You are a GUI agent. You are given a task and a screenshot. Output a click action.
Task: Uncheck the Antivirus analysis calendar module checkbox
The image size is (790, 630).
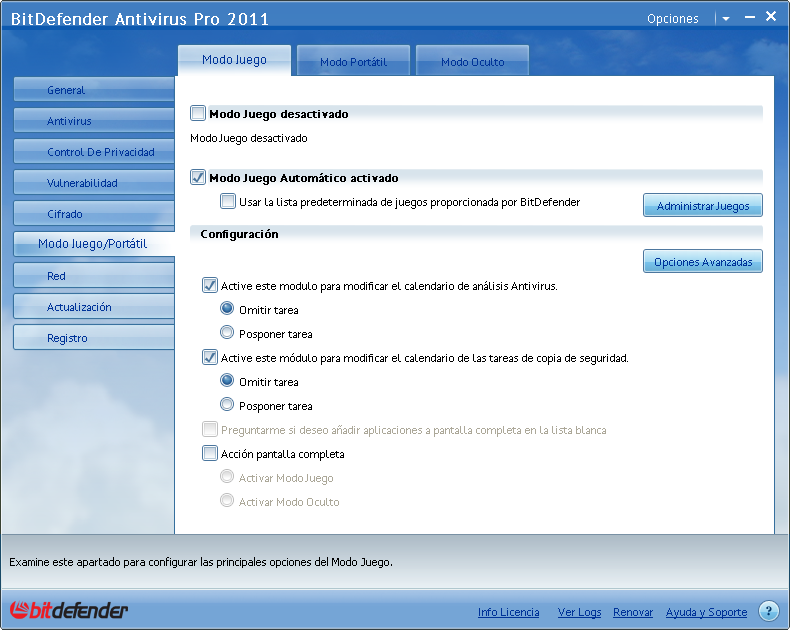[210, 285]
